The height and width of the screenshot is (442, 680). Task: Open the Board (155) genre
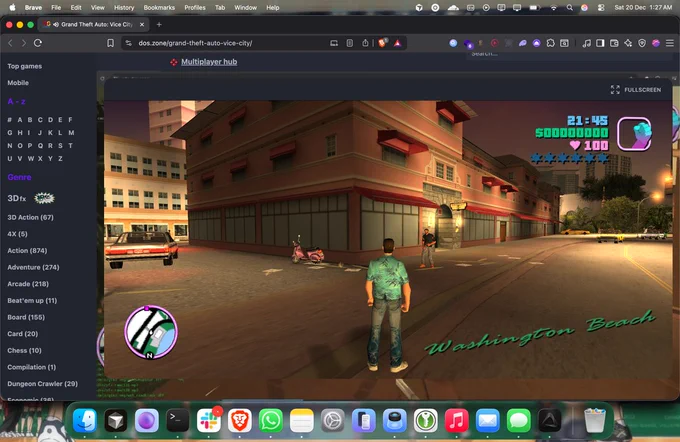pyautogui.click(x=26, y=317)
